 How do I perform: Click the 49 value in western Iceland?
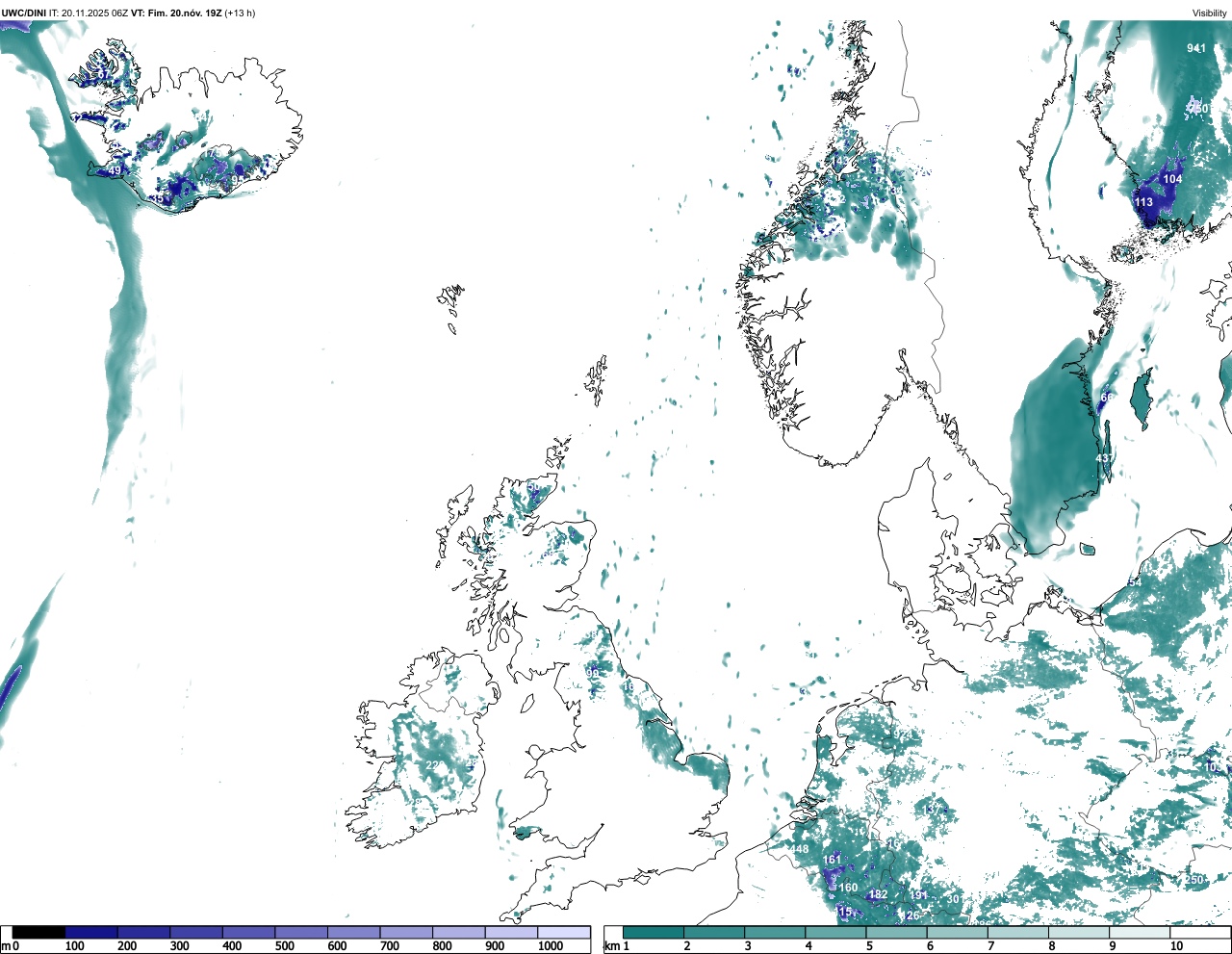click(x=115, y=171)
